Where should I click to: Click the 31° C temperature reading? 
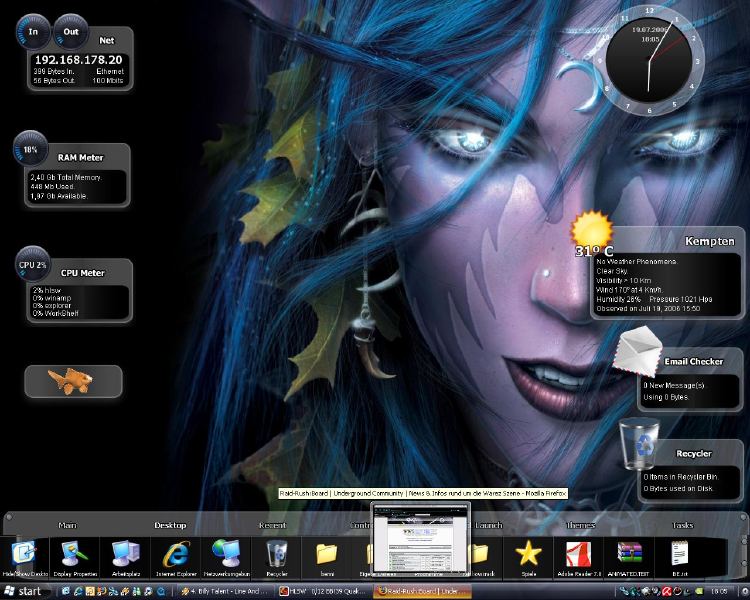(x=594, y=251)
